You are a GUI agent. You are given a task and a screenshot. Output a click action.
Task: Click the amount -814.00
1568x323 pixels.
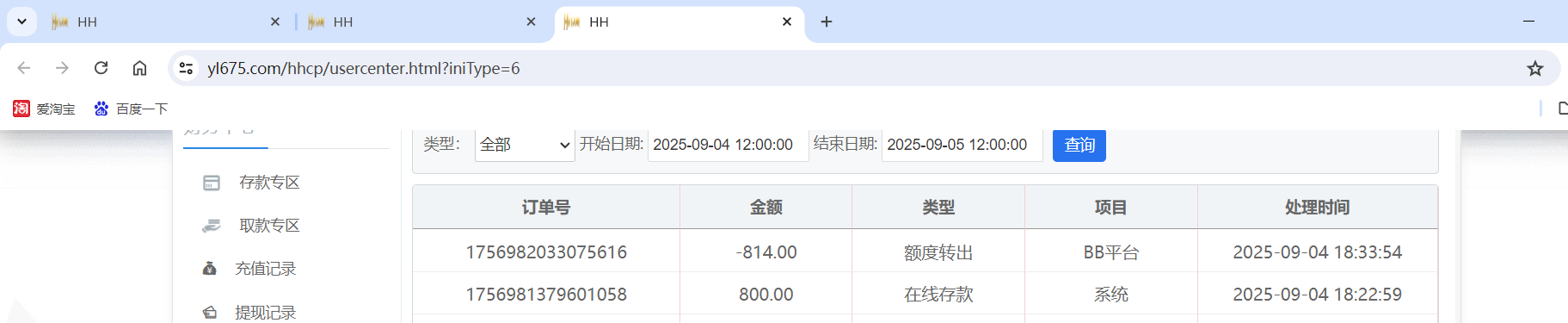pyautogui.click(x=766, y=252)
